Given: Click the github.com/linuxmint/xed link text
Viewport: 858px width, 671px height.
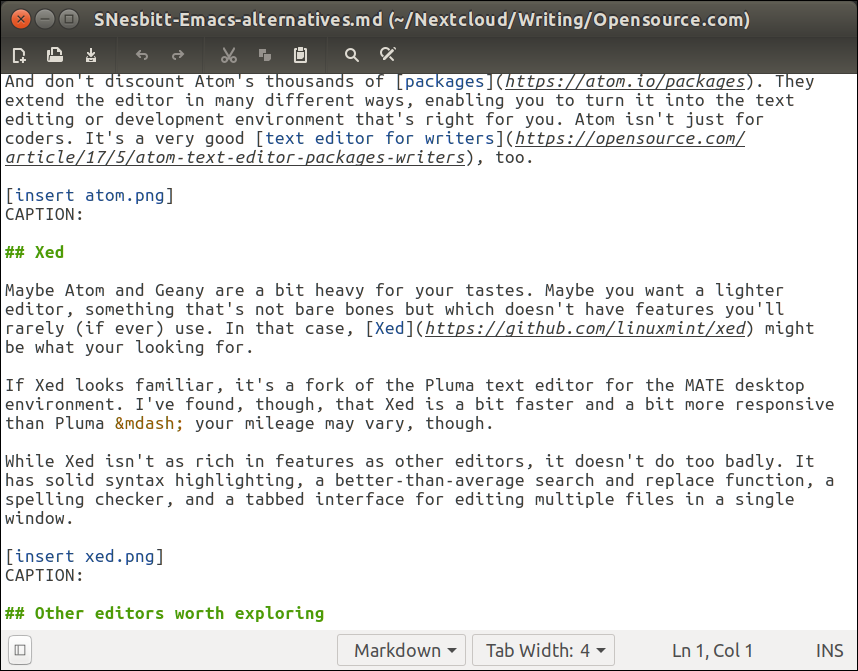Looking at the screenshot, I should pos(585,328).
